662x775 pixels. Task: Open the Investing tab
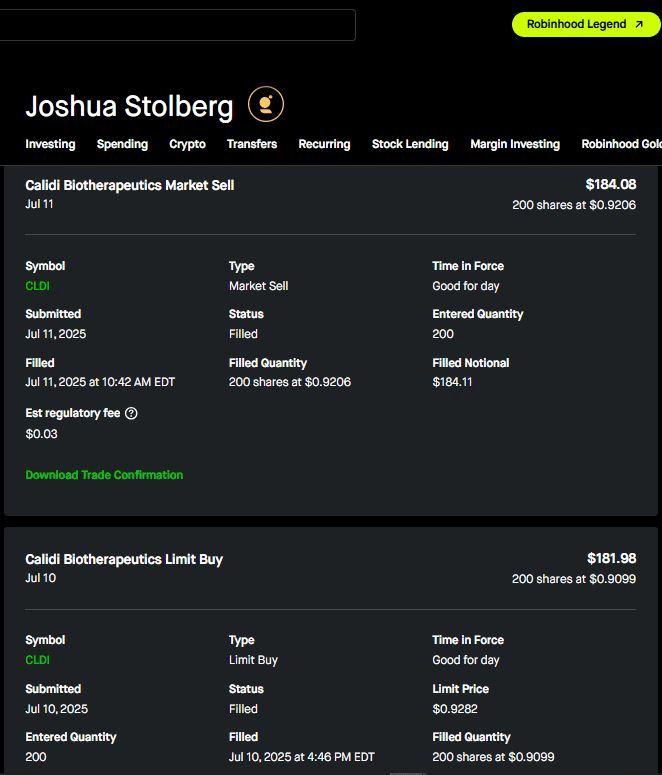tap(50, 144)
